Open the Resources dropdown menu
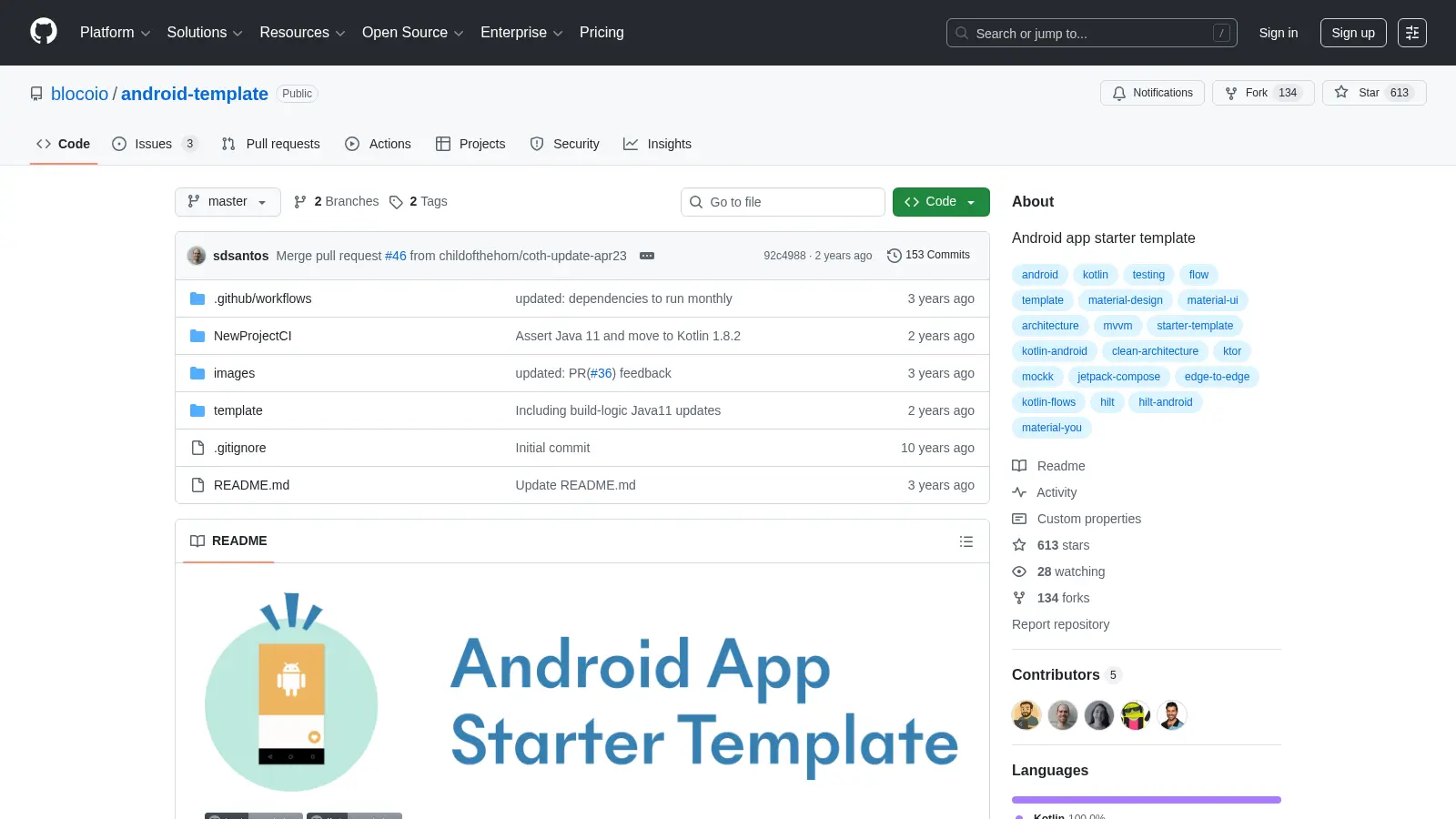Viewport: 1456px width, 819px height. [x=302, y=33]
